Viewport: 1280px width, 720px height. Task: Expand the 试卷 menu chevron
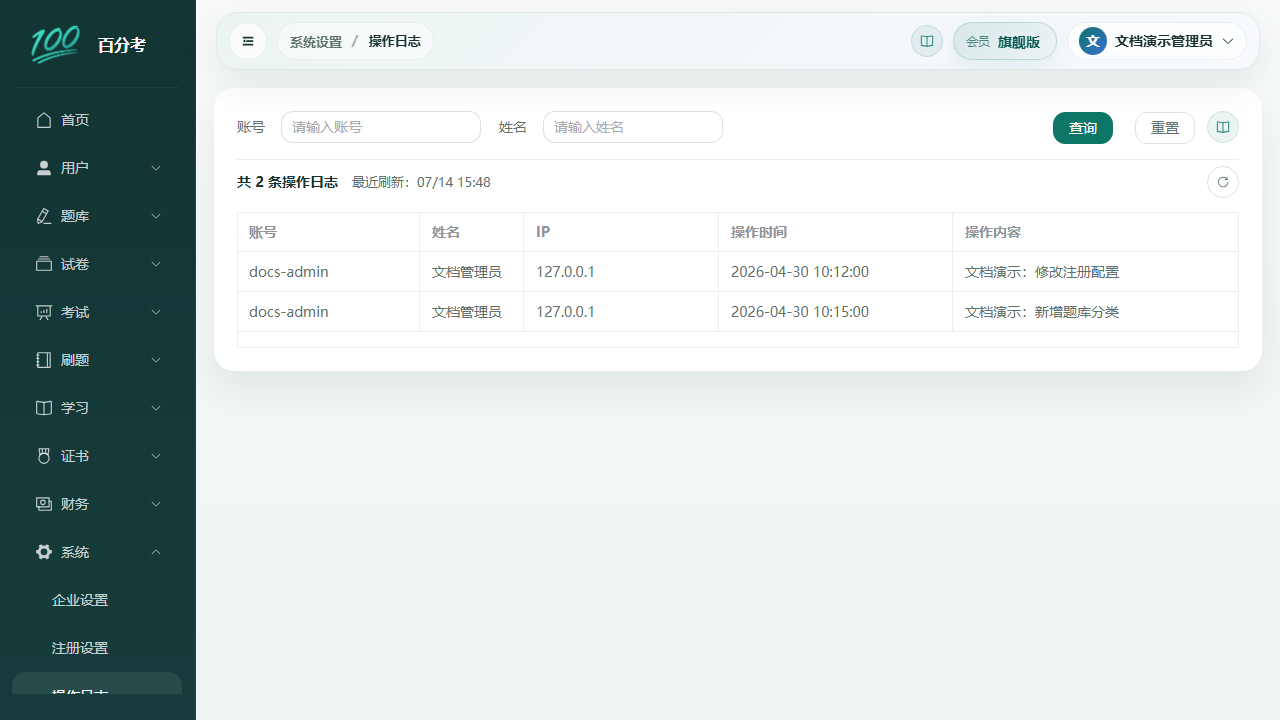coord(156,264)
